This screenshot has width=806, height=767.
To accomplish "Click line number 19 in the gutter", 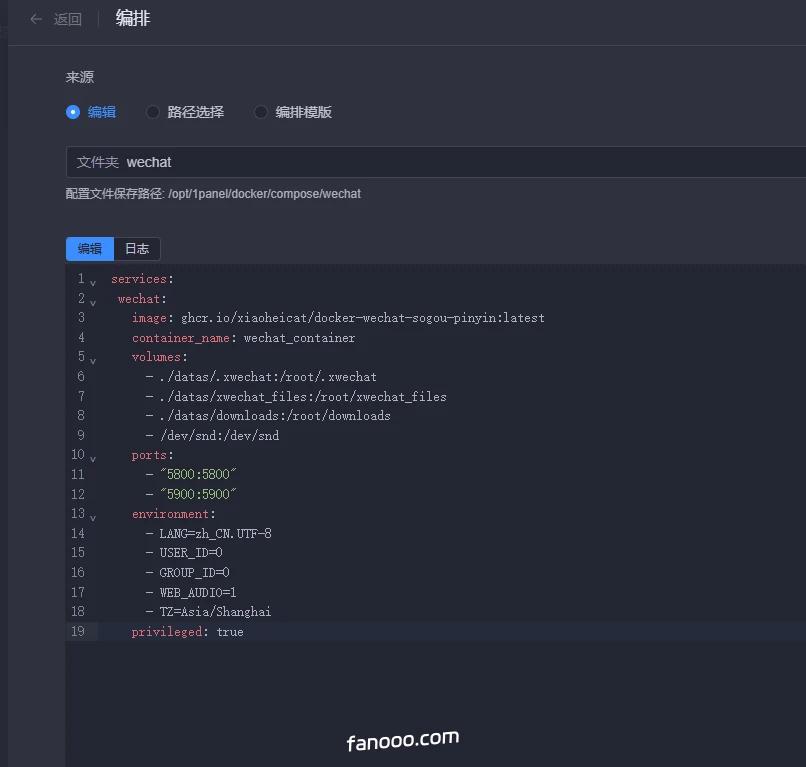I will [78, 631].
